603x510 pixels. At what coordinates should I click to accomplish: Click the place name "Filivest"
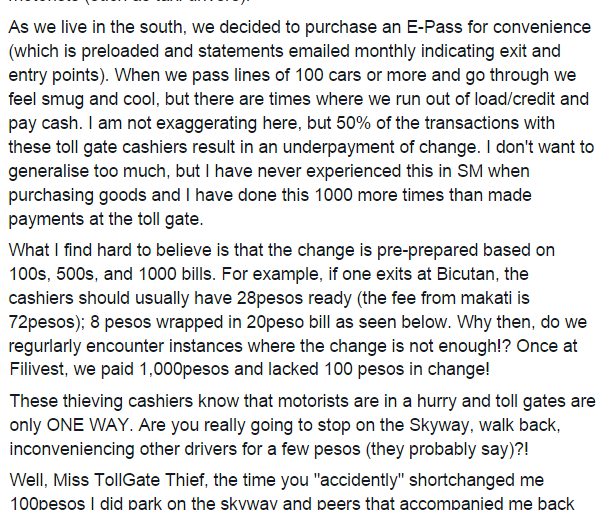click(x=38, y=370)
